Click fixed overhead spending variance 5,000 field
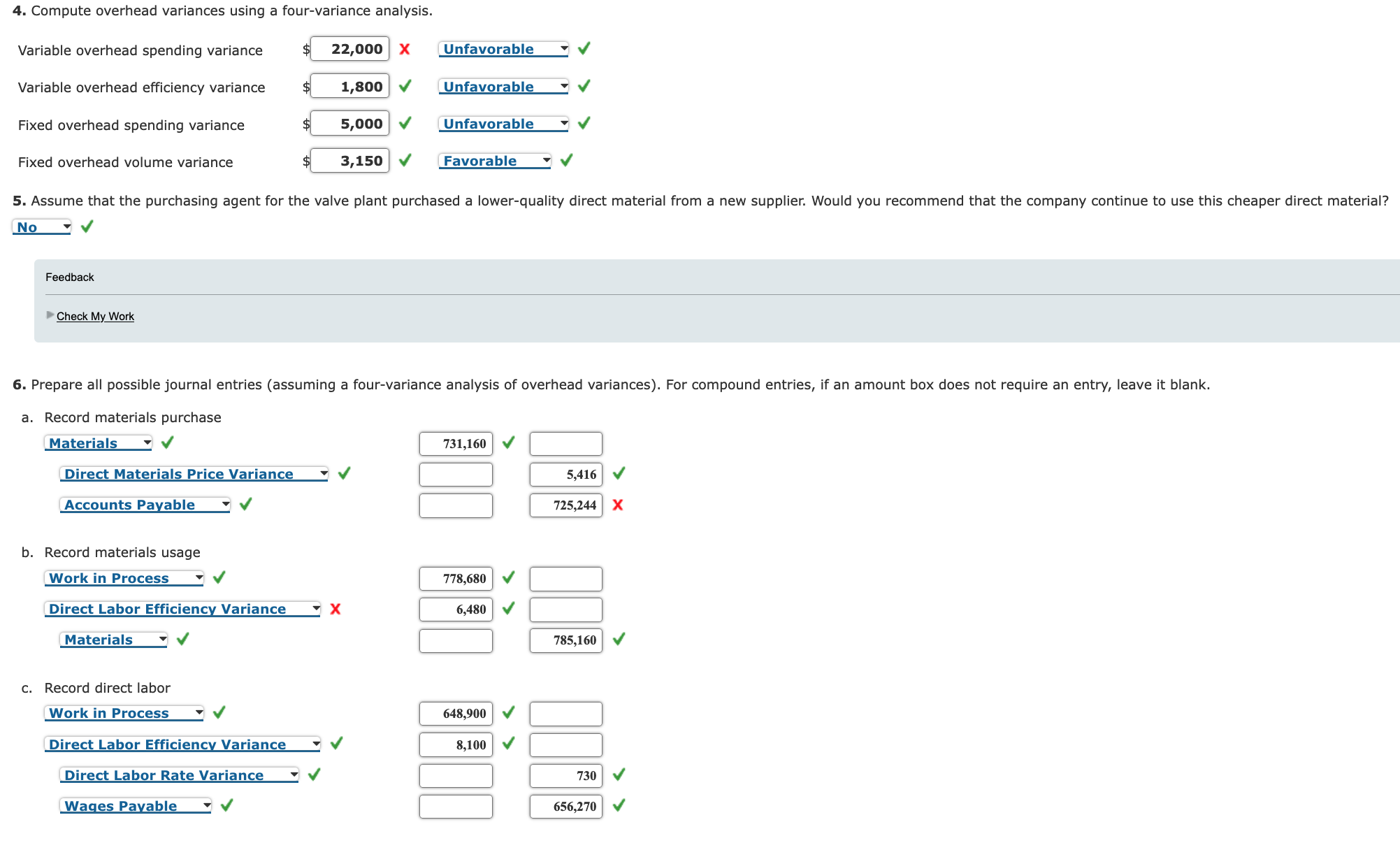 click(349, 124)
